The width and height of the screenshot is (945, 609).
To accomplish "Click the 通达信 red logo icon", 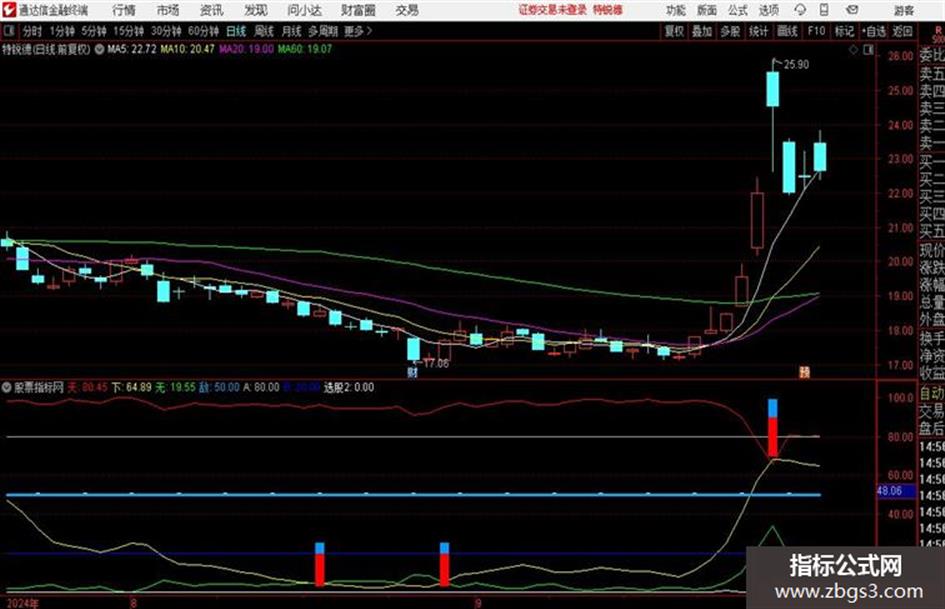I will click(x=8, y=10).
